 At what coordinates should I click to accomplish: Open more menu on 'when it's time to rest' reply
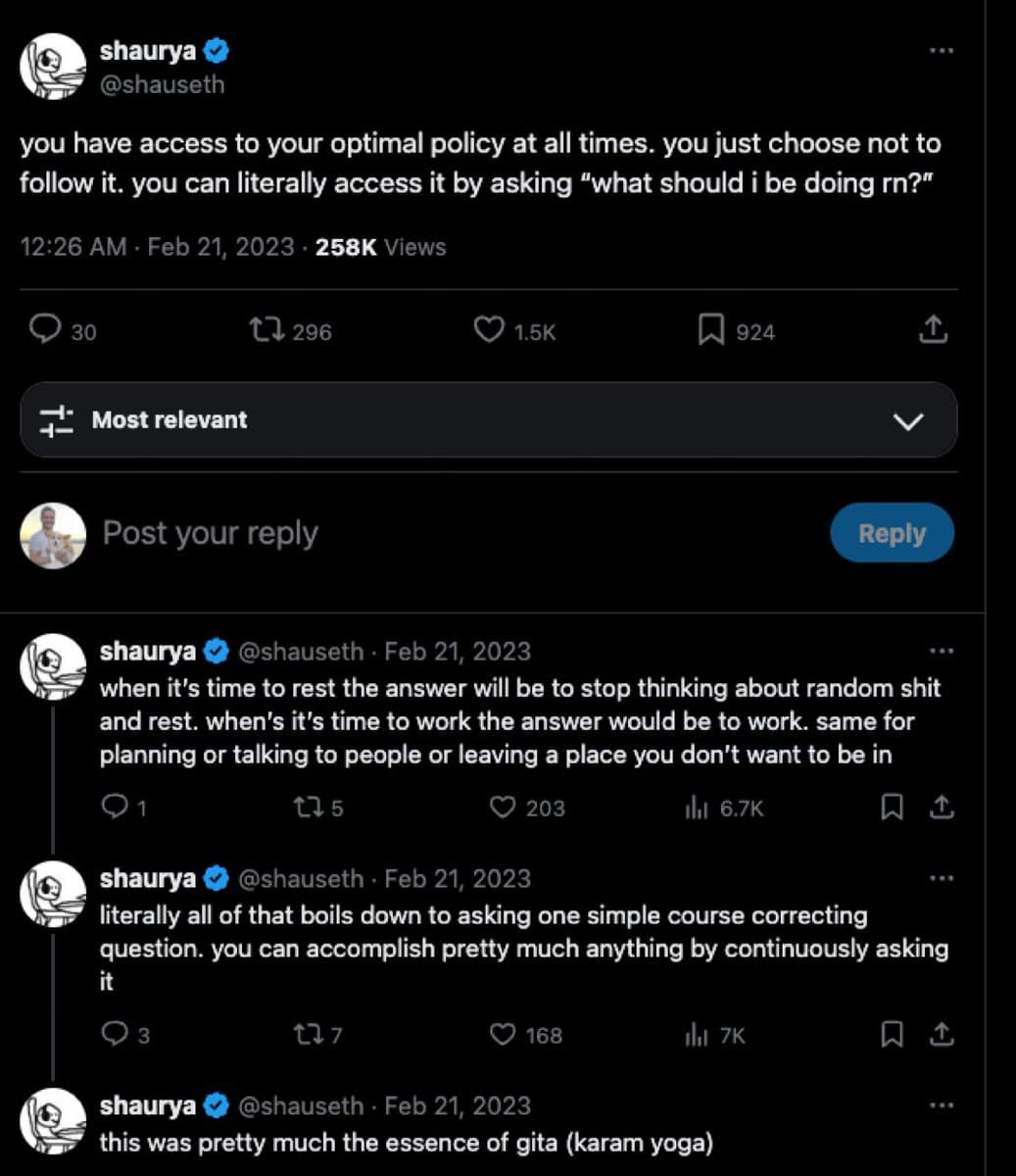tap(941, 652)
